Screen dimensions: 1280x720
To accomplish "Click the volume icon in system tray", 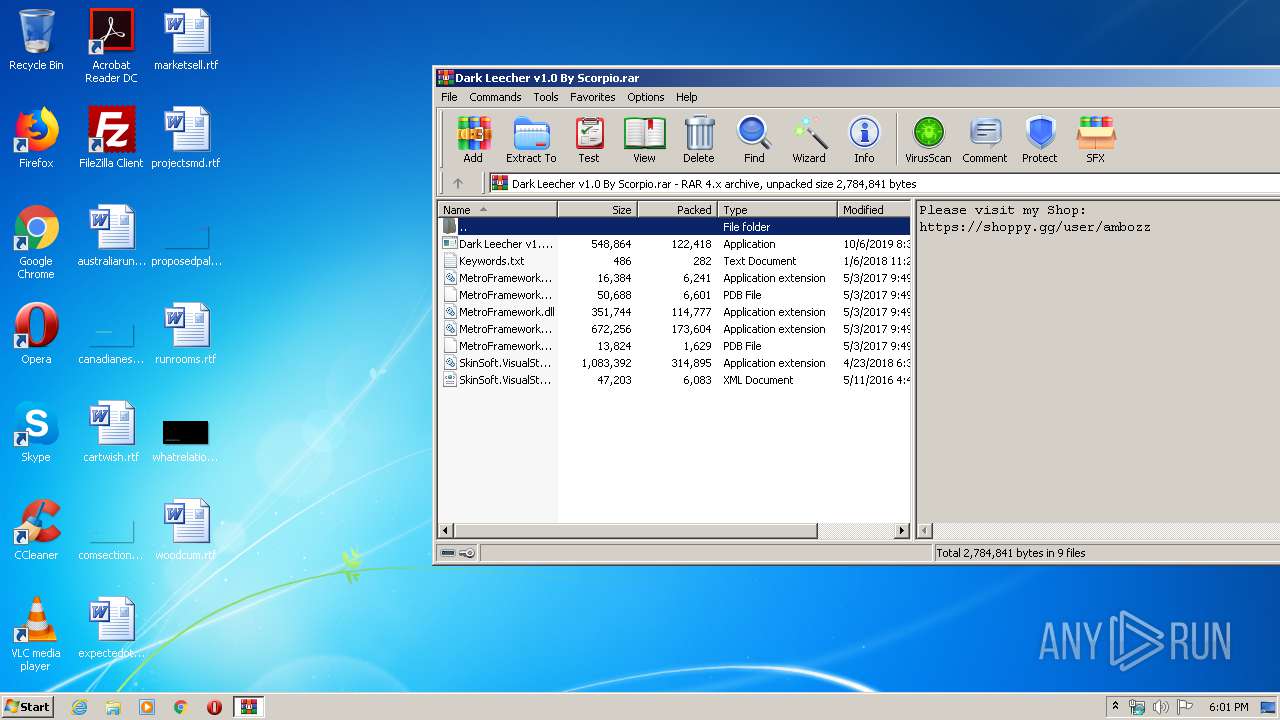I will [1160, 707].
